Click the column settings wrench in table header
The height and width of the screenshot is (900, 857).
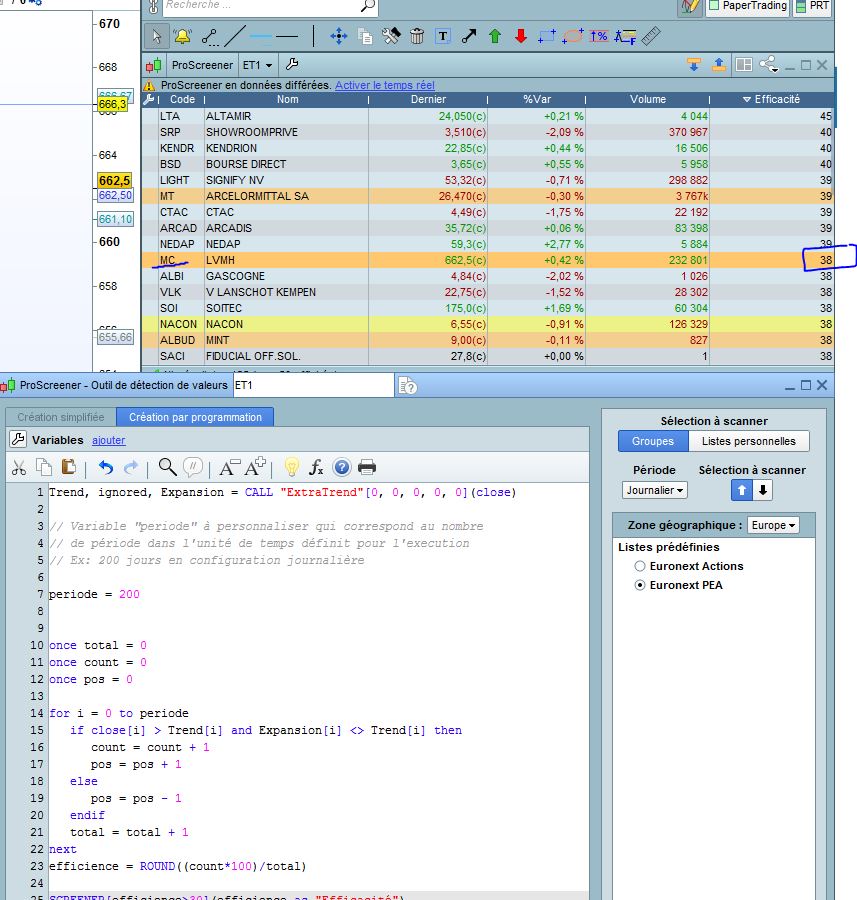149,99
